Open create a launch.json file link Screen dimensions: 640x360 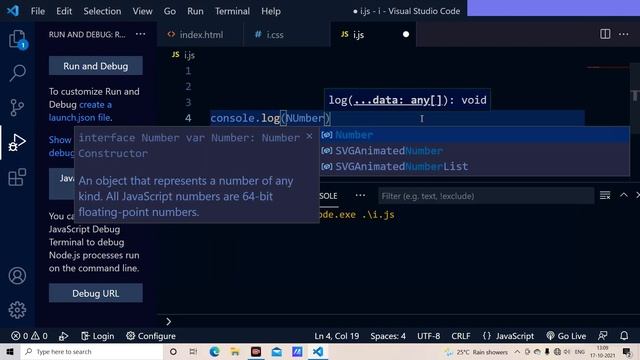(x=80, y=111)
